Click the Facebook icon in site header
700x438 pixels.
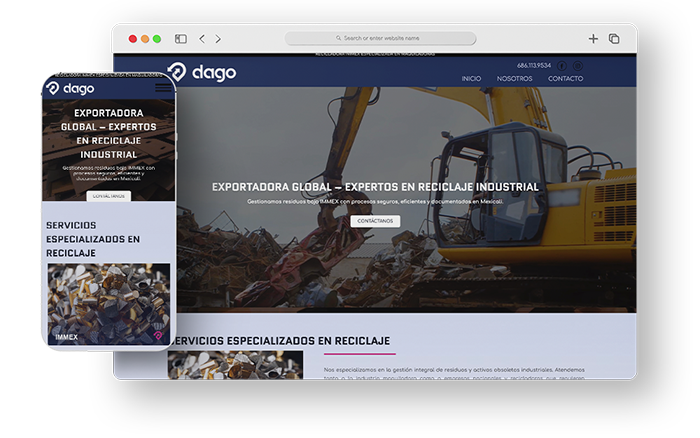(x=562, y=66)
